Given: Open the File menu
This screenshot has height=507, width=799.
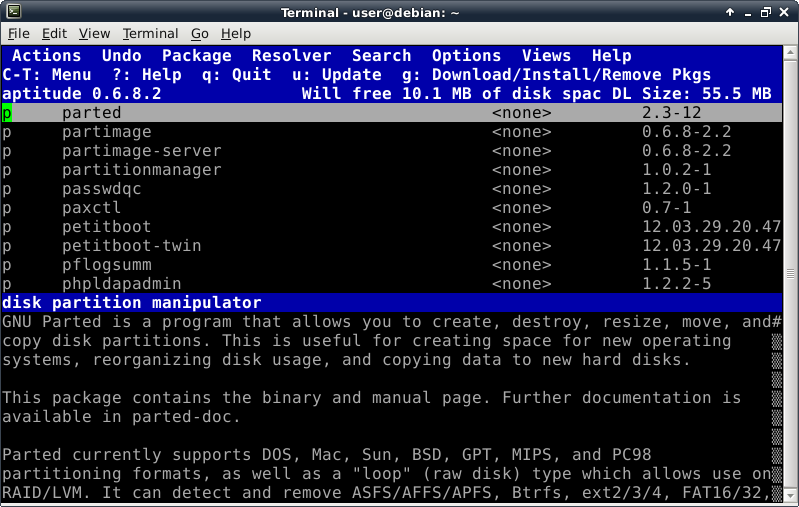Looking at the screenshot, I should point(18,33).
